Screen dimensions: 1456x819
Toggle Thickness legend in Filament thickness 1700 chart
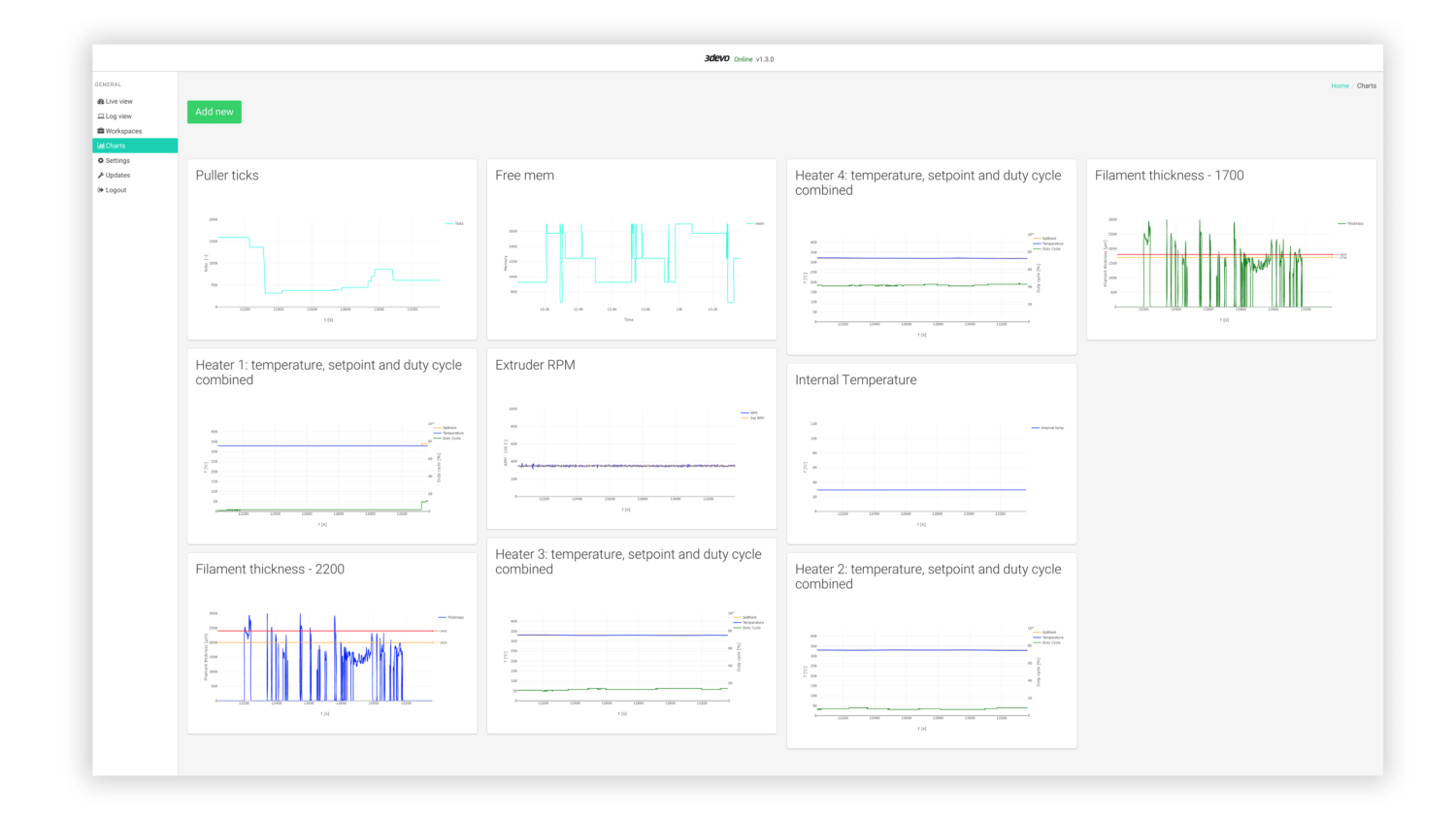point(1350,223)
